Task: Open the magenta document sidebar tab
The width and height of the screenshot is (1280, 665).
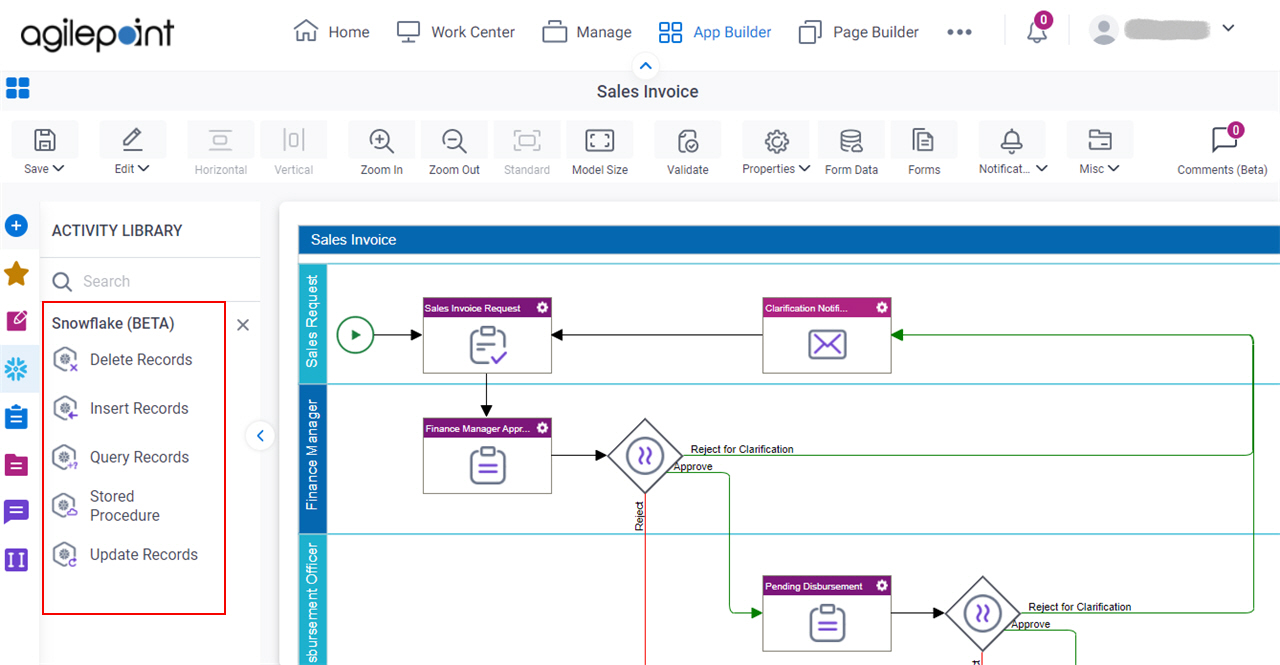Action: 16,464
